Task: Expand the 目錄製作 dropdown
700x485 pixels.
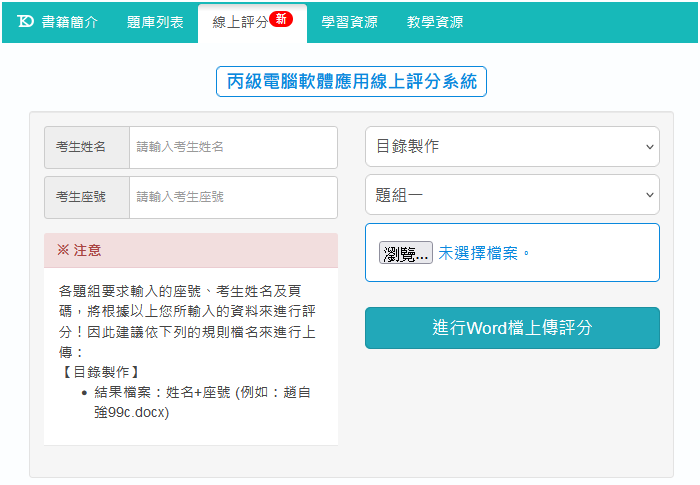Action: pyautogui.click(x=512, y=147)
